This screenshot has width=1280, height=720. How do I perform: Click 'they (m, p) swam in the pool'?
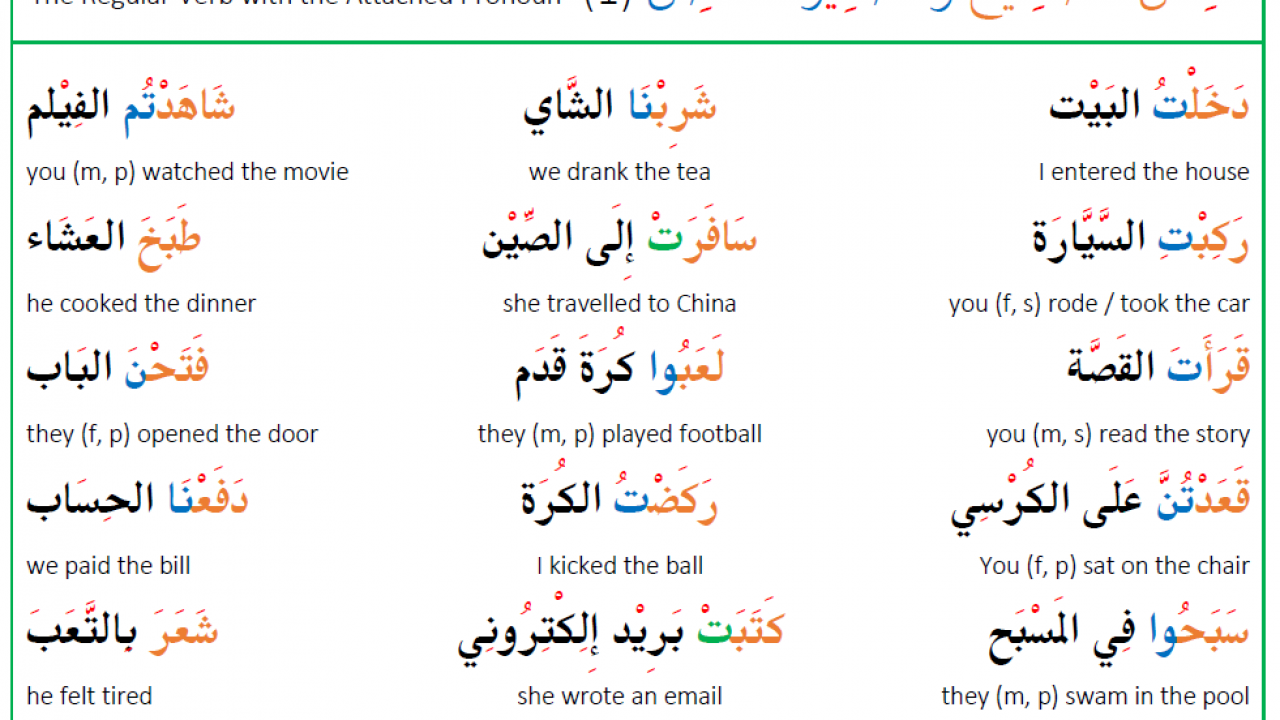pos(1096,697)
